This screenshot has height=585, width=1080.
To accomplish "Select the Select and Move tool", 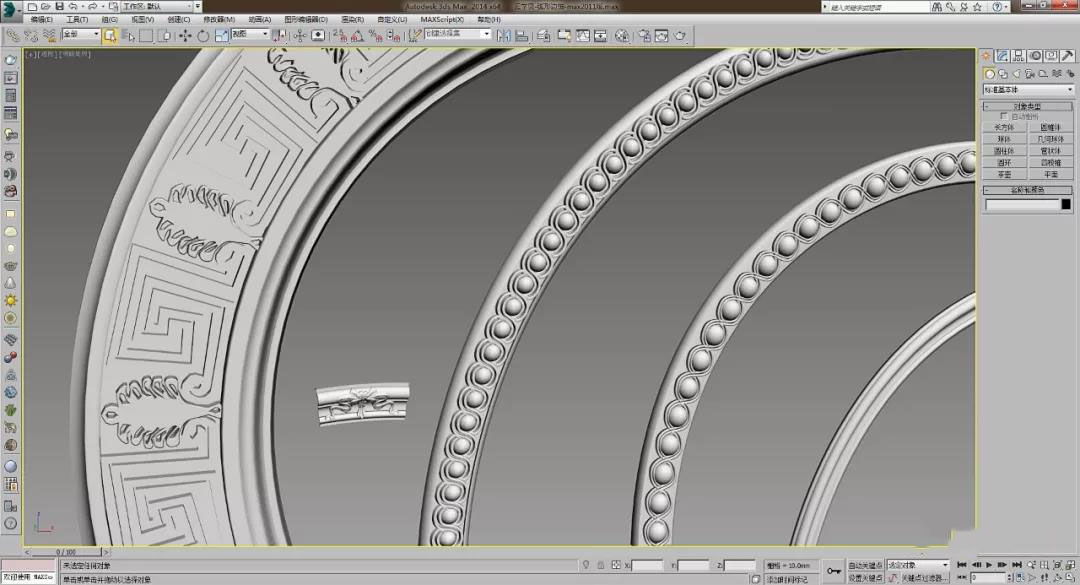I will click(x=185, y=35).
